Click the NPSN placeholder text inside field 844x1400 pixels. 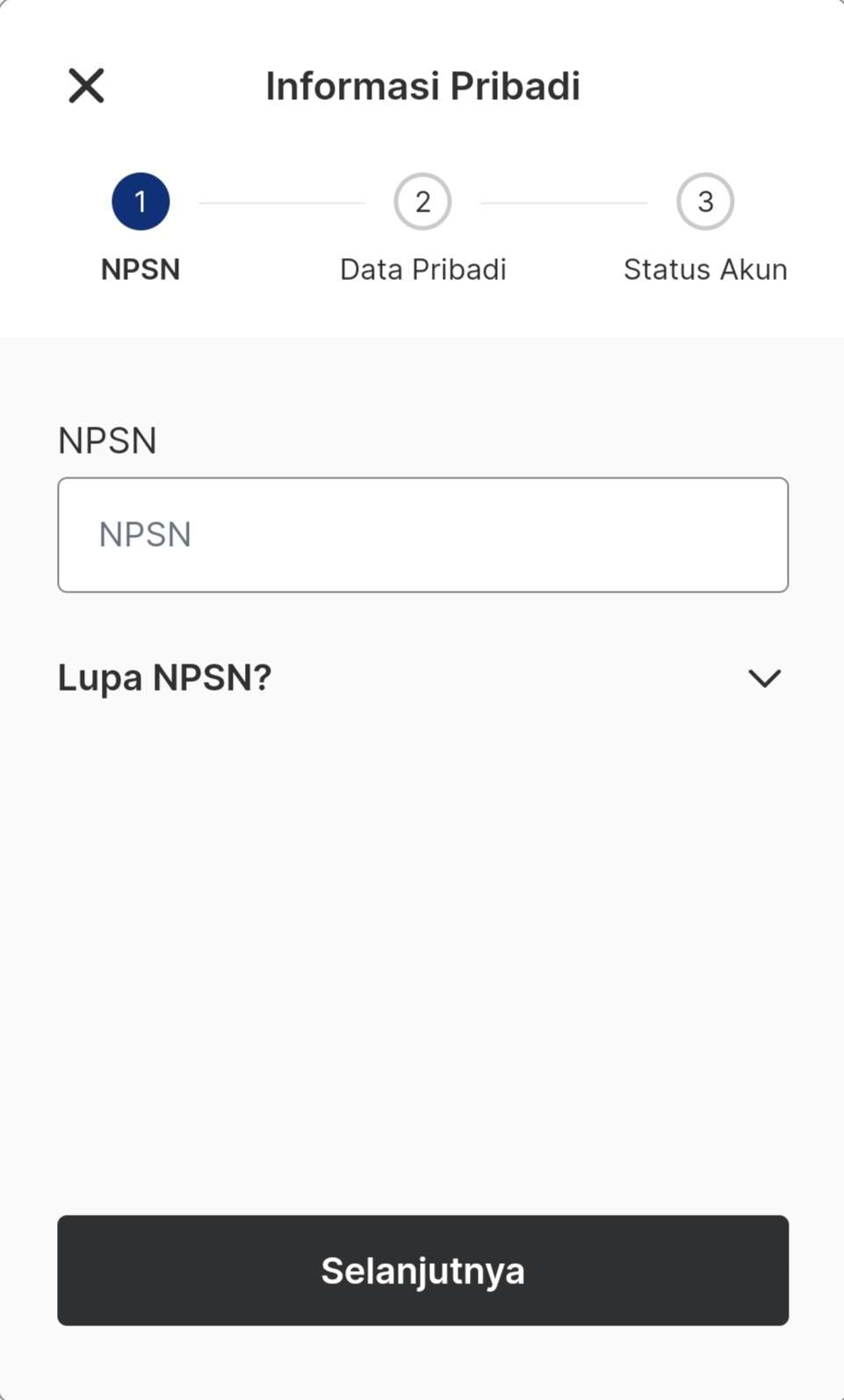click(x=145, y=535)
